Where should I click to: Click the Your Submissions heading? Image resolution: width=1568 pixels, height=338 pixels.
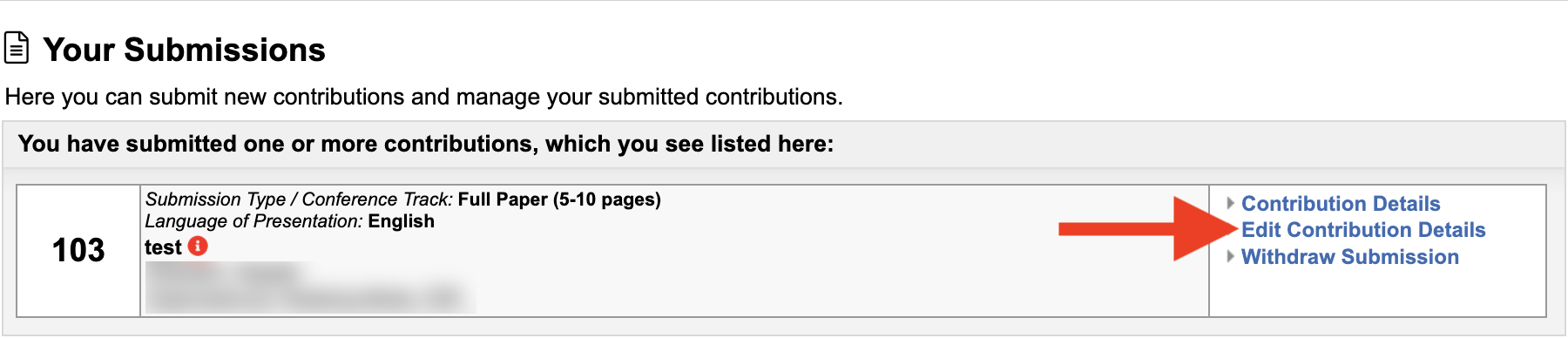[x=184, y=50]
